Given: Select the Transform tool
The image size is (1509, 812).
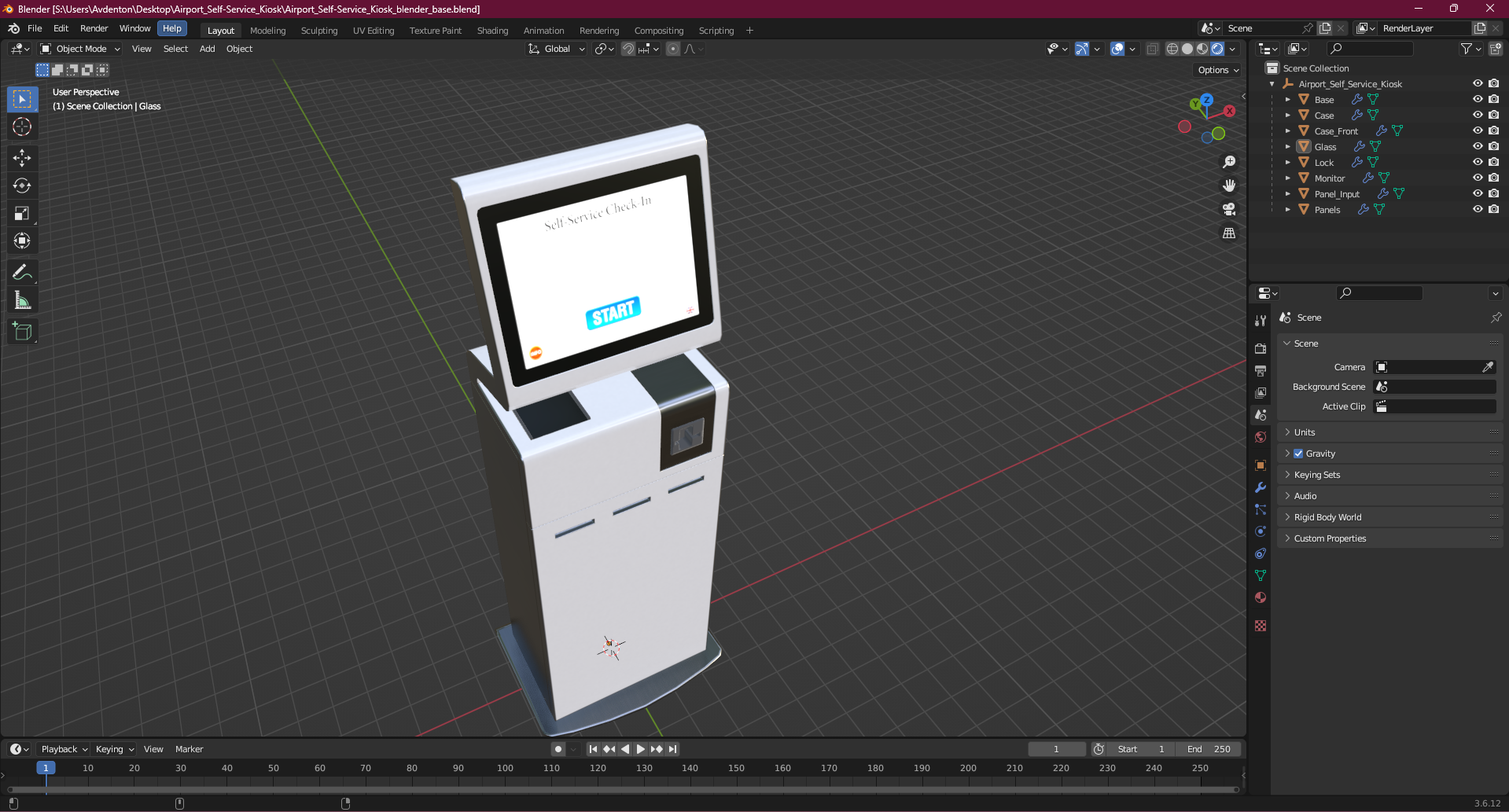Looking at the screenshot, I should pos(22,241).
